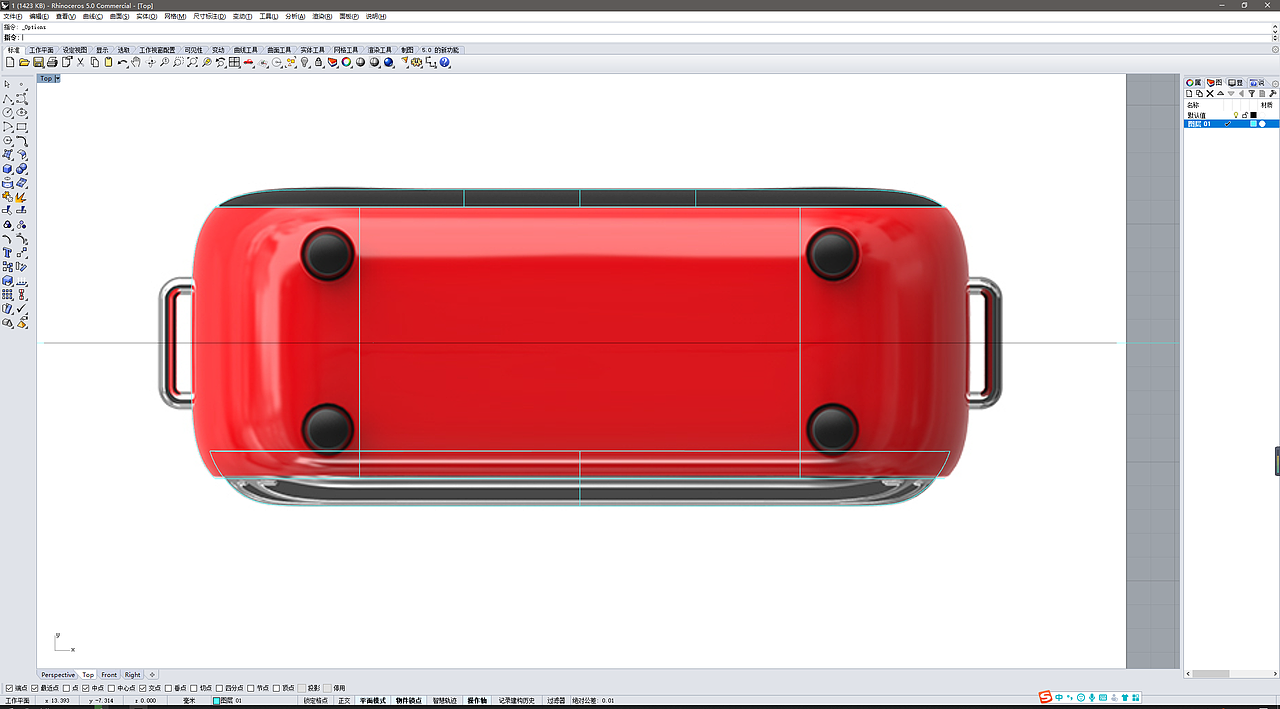Click the New file icon
The image size is (1280, 709).
10,62
